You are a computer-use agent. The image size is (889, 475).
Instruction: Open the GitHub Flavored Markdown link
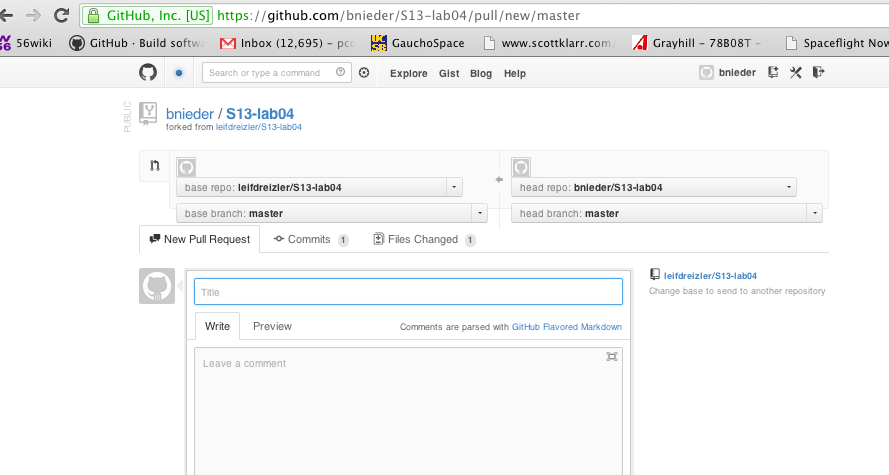click(x=567, y=326)
